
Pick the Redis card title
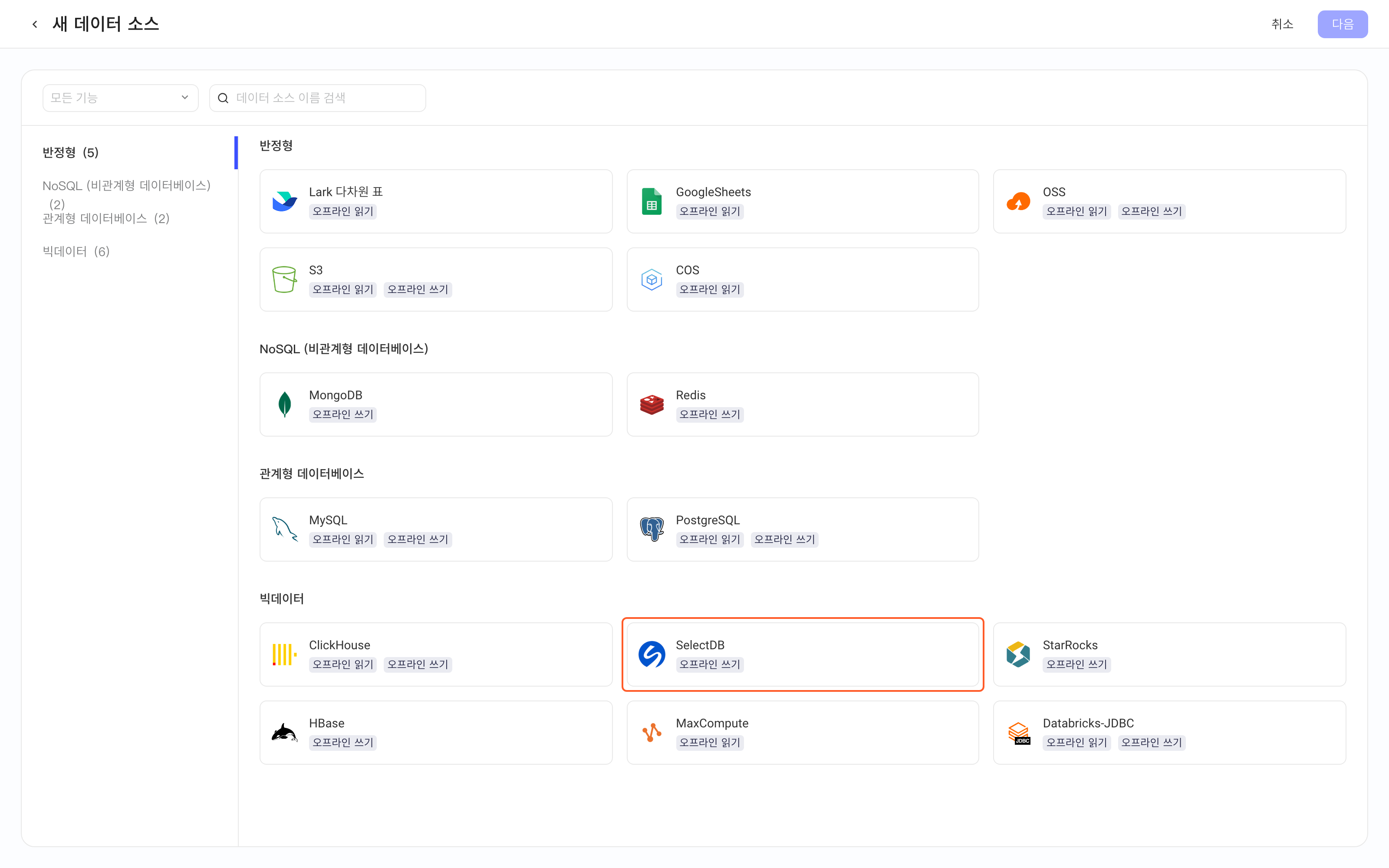click(691, 395)
